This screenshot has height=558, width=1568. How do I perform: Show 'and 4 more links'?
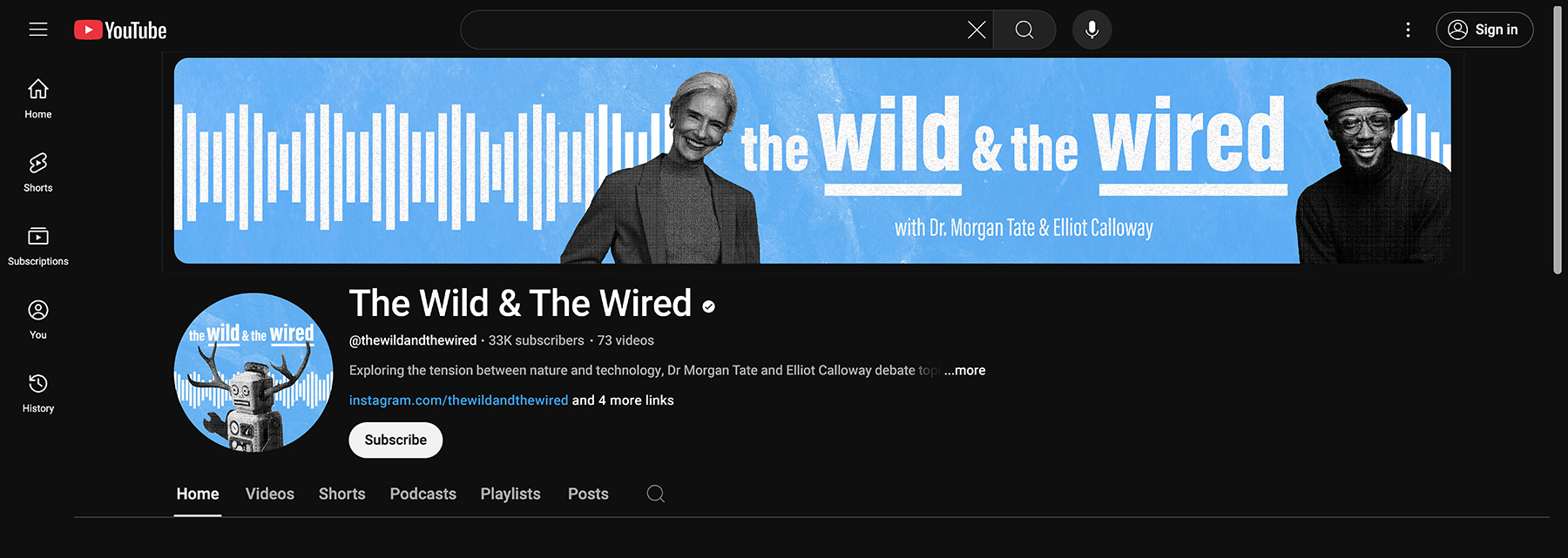tap(623, 400)
